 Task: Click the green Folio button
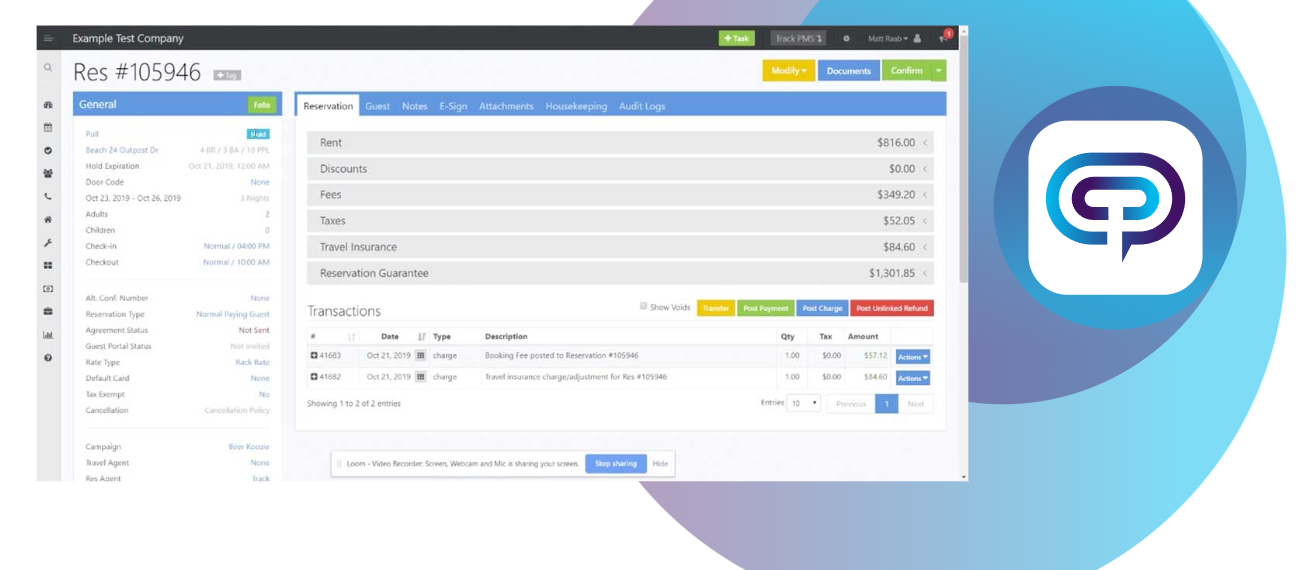(262, 105)
